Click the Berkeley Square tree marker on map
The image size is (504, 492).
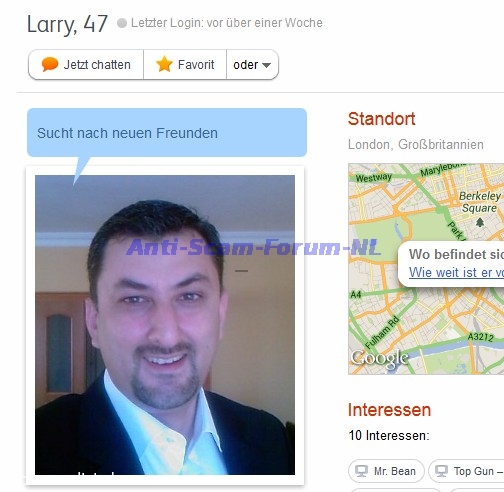click(x=480, y=222)
